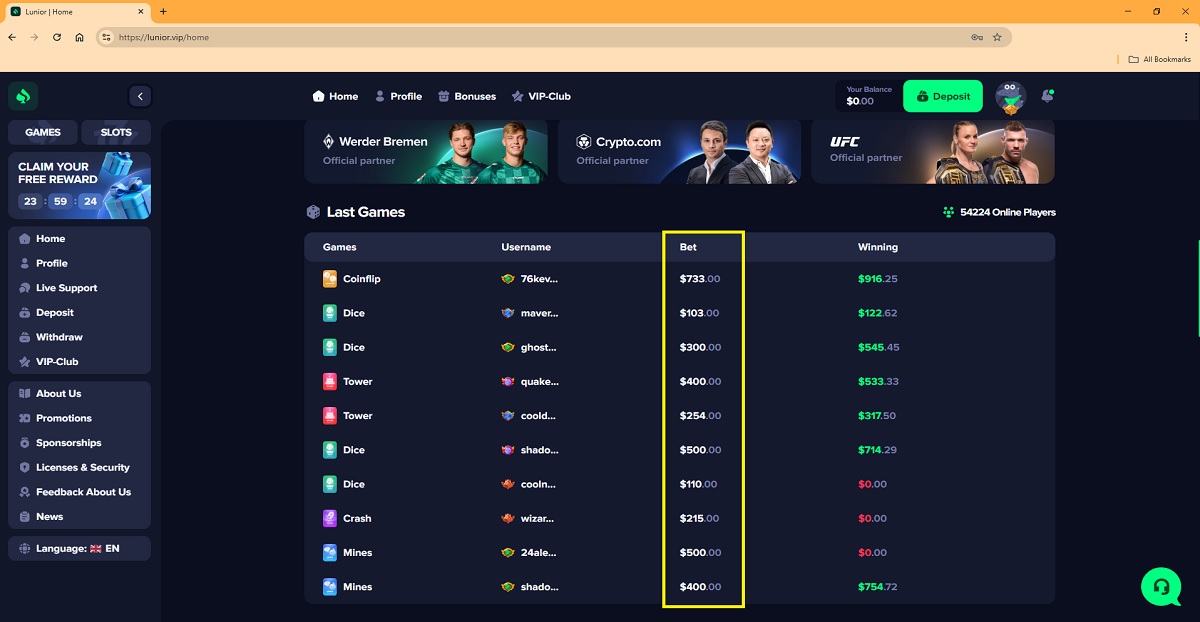This screenshot has height=622, width=1200.
Task: Click the live support headset chat icon
Action: (1161, 587)
